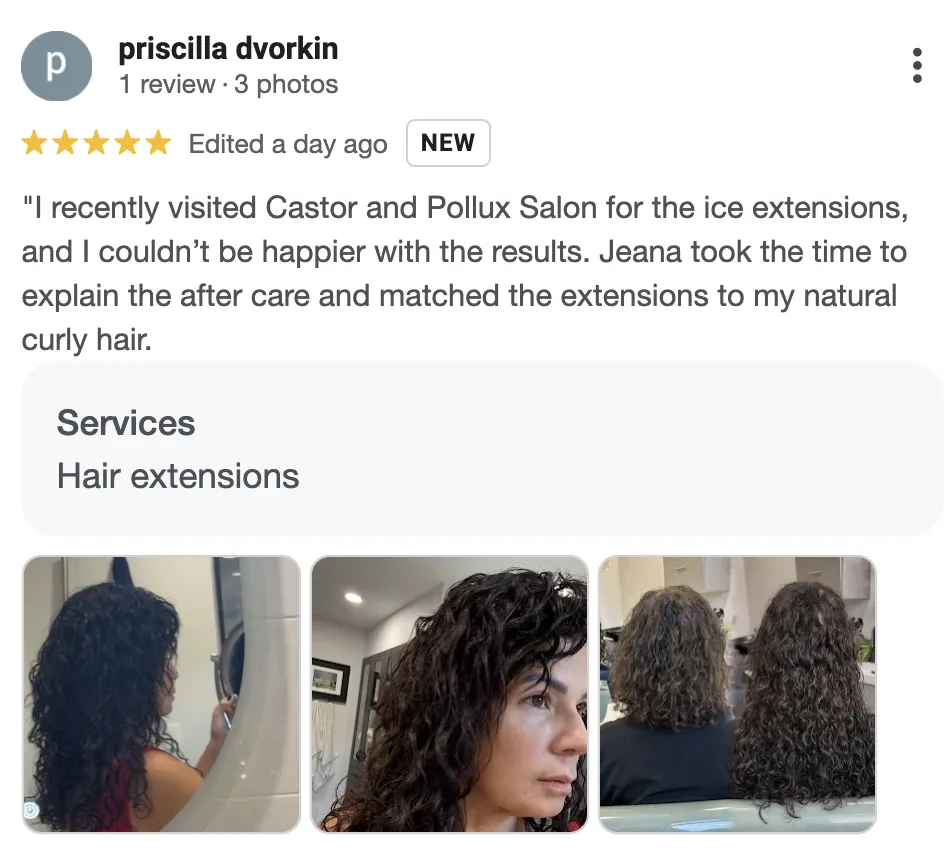
Task: Click the "Services" heading
Action: 126,423
